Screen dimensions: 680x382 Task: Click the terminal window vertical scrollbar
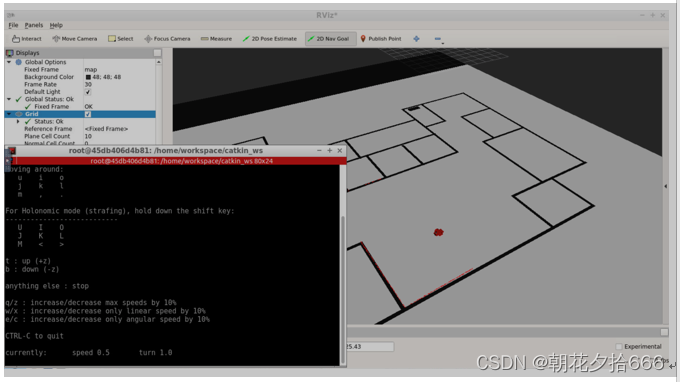(343, 289)
